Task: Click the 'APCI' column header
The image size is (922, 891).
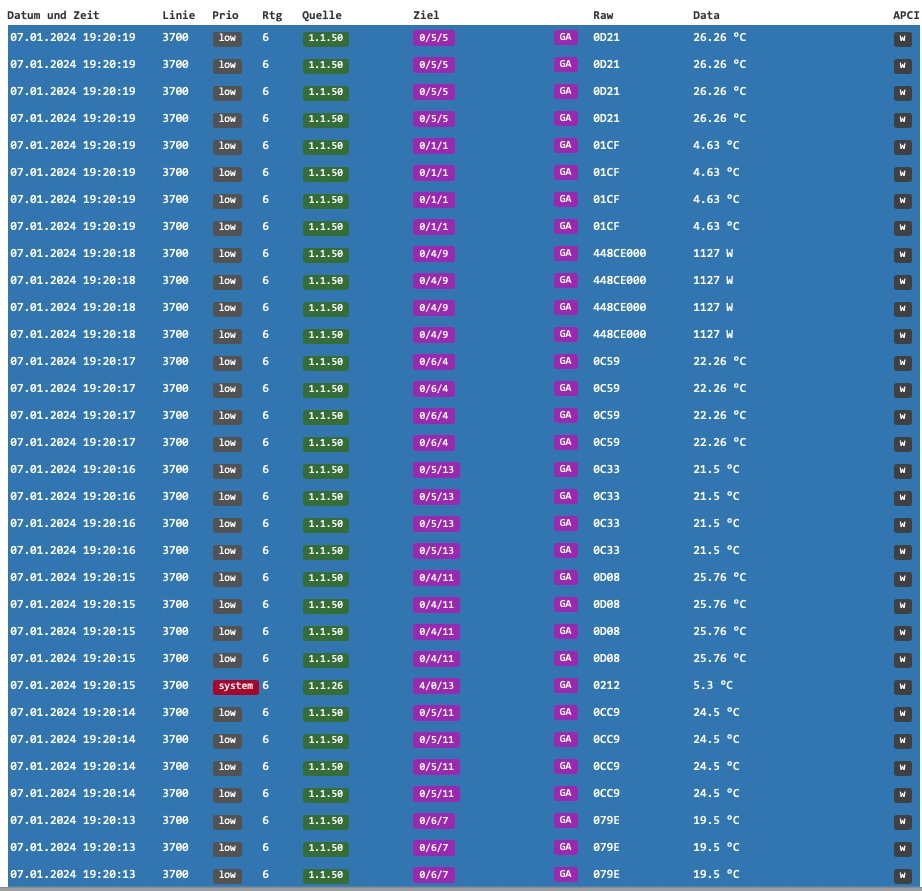Action: (905, 15)
